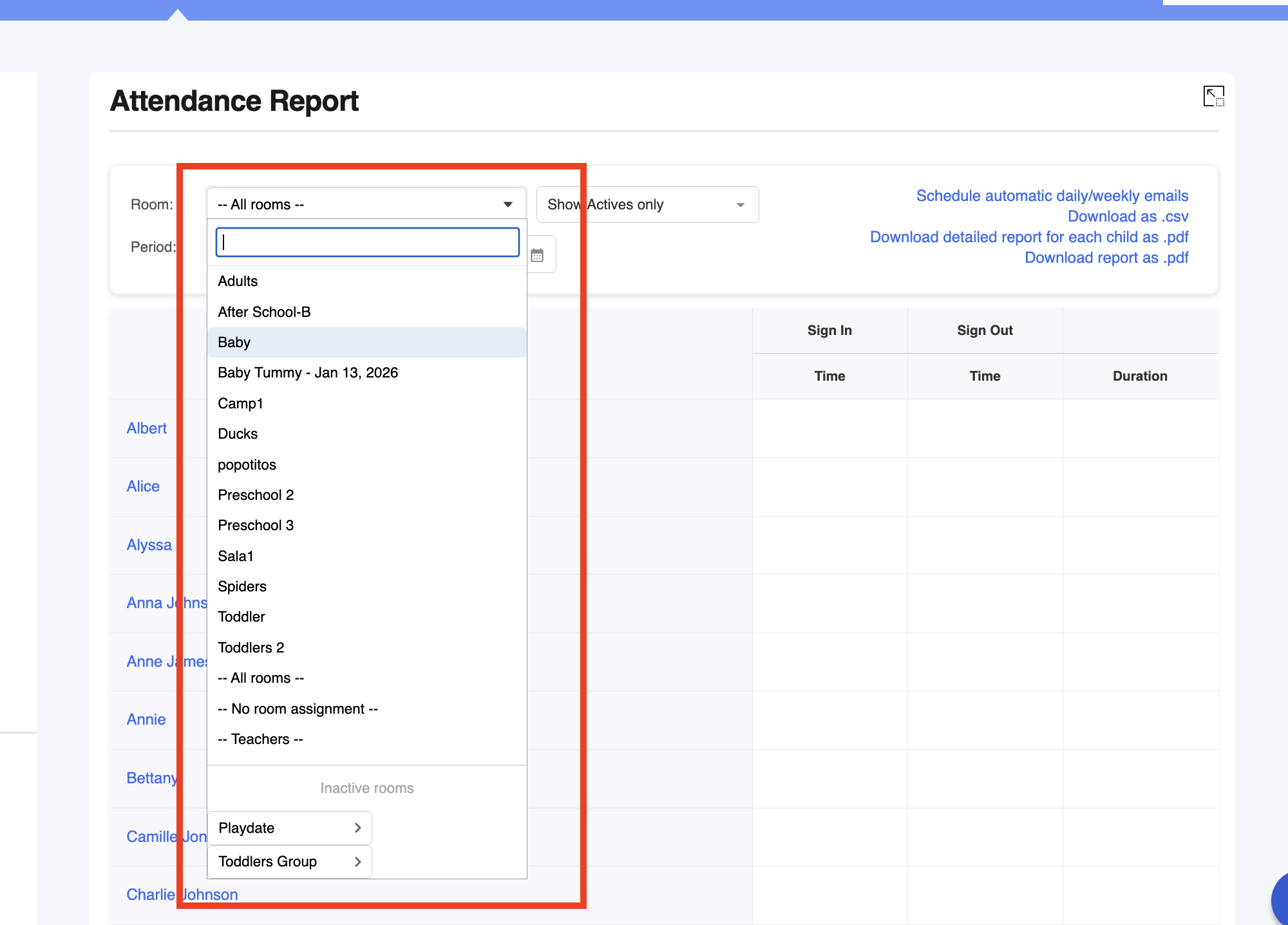1288x925 pixels.
Task: Focus the room search input field
Action: coord(367,242)
